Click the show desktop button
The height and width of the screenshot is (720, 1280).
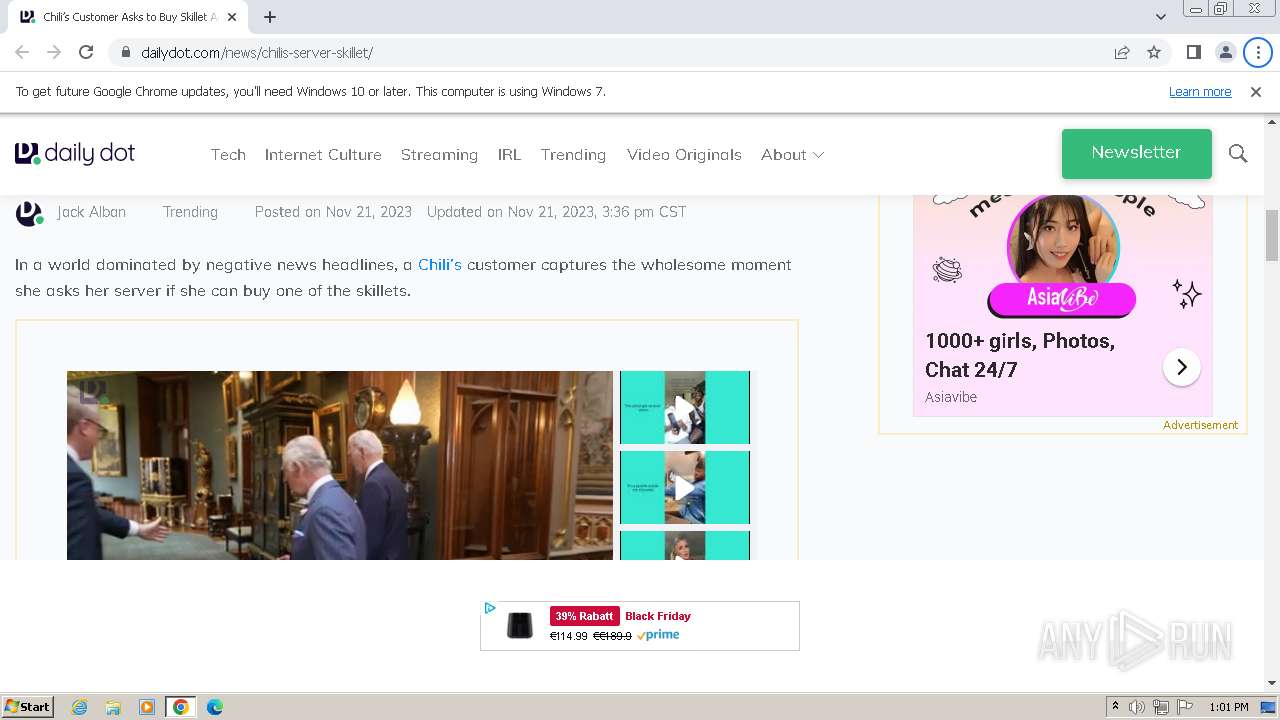coord(1268,707)
